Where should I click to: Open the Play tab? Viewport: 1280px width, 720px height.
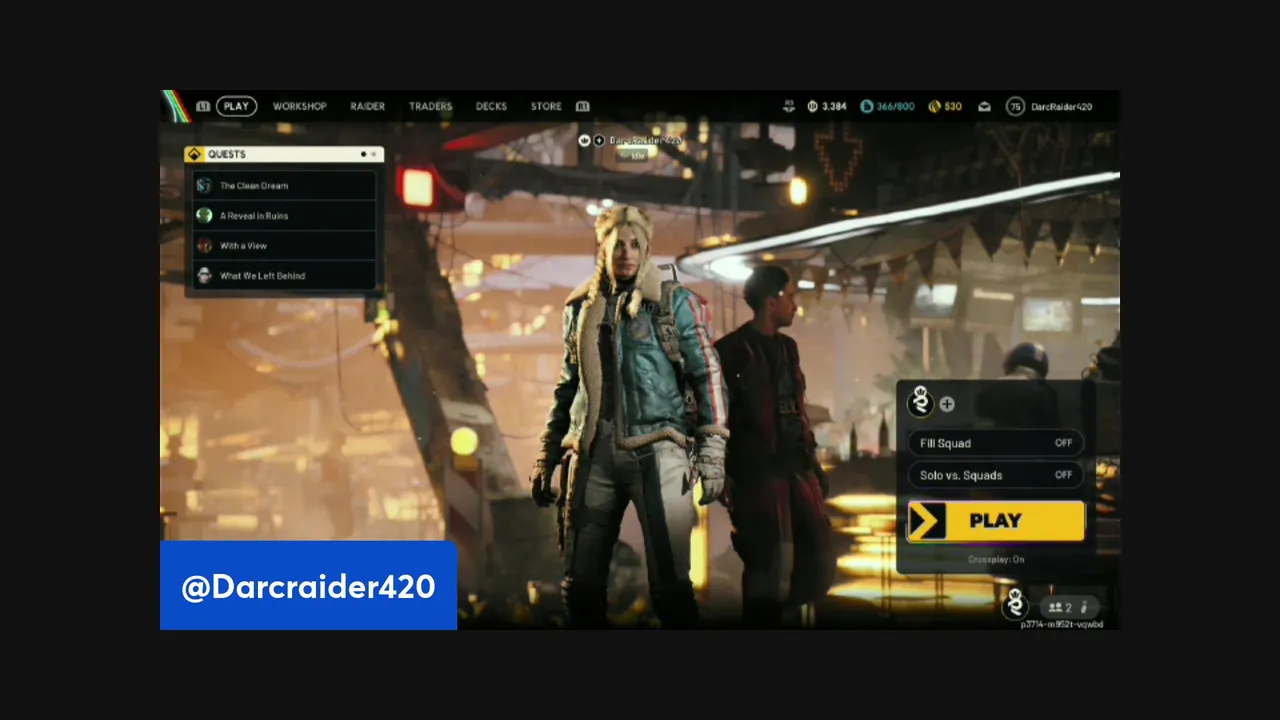point(236,106)
